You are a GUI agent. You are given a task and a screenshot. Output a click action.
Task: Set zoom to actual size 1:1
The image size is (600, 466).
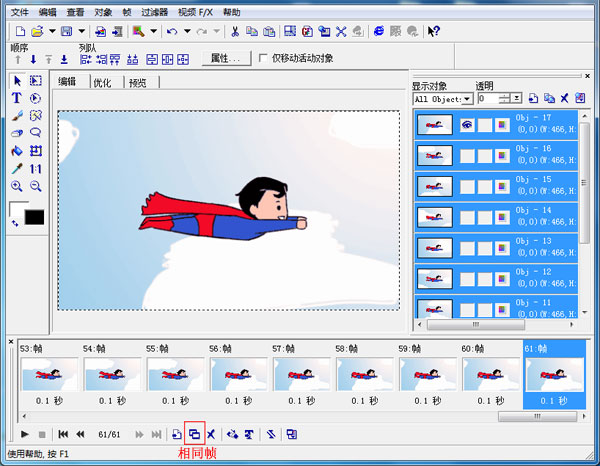click(36, 169)
